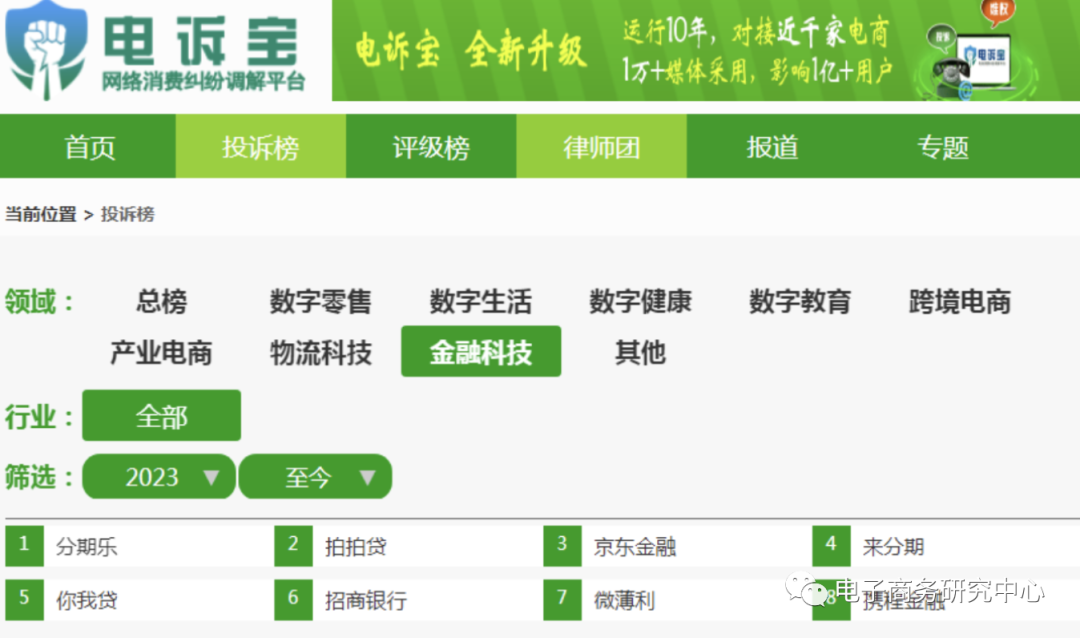This screenshot has height=638, width=1080.
Task: Click 首页 in the navigation menu
Action: [x=89, y=146]
